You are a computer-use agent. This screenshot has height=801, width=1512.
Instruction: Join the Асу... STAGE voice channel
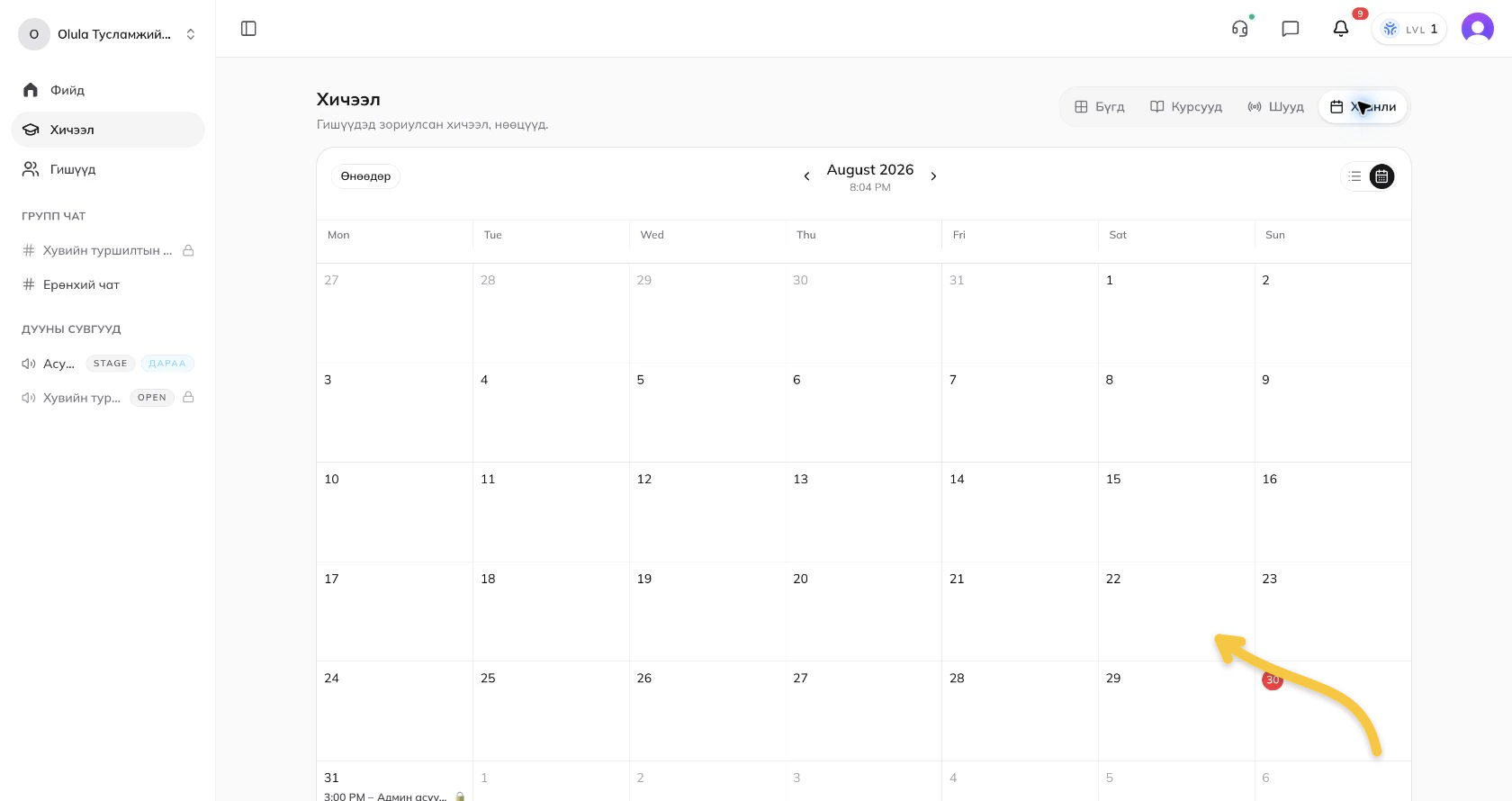point(108,364)
